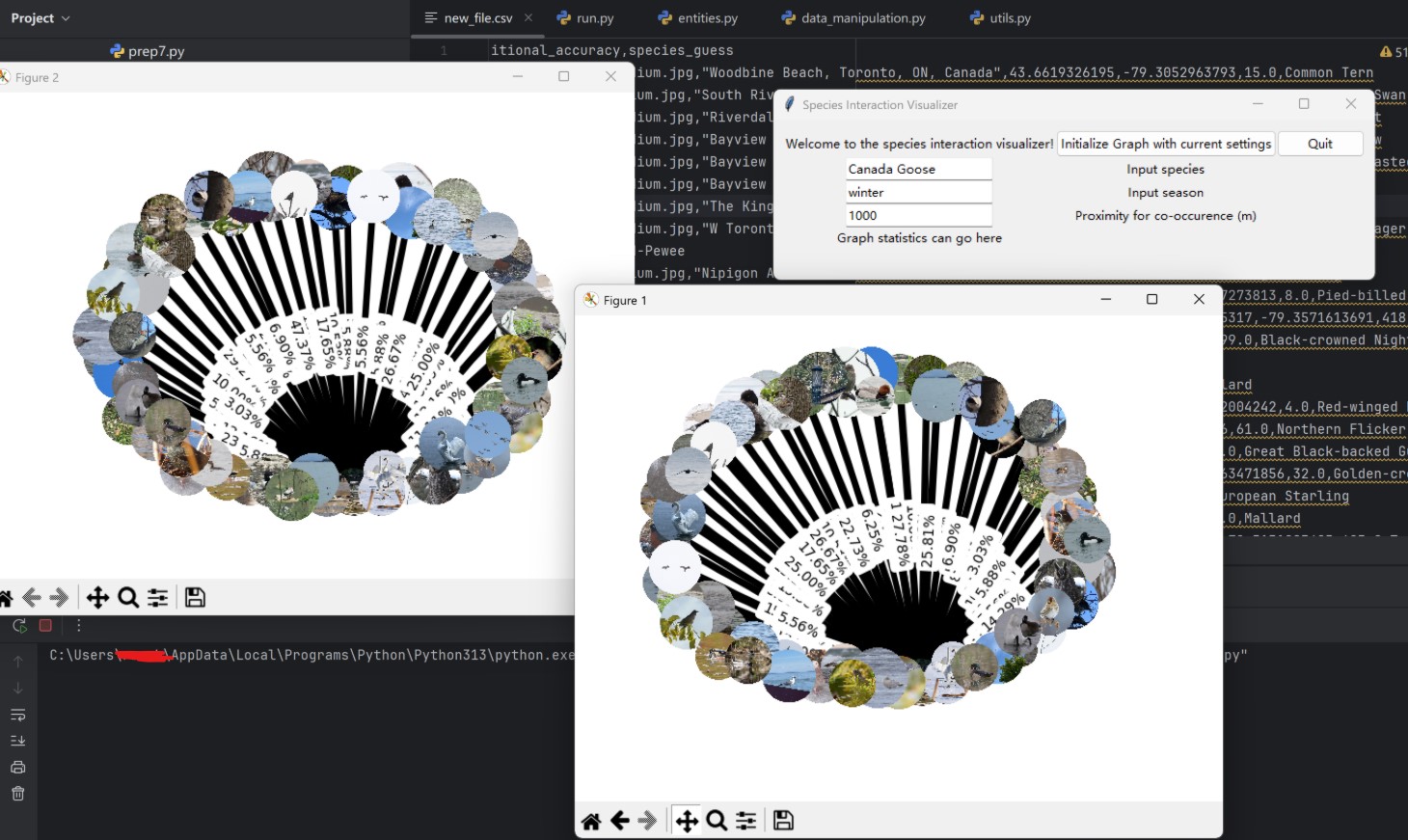Click Quit in Species Interaction Visualizer
The height and width of the screenshot is (840, 1408).
pos(1320,144)
